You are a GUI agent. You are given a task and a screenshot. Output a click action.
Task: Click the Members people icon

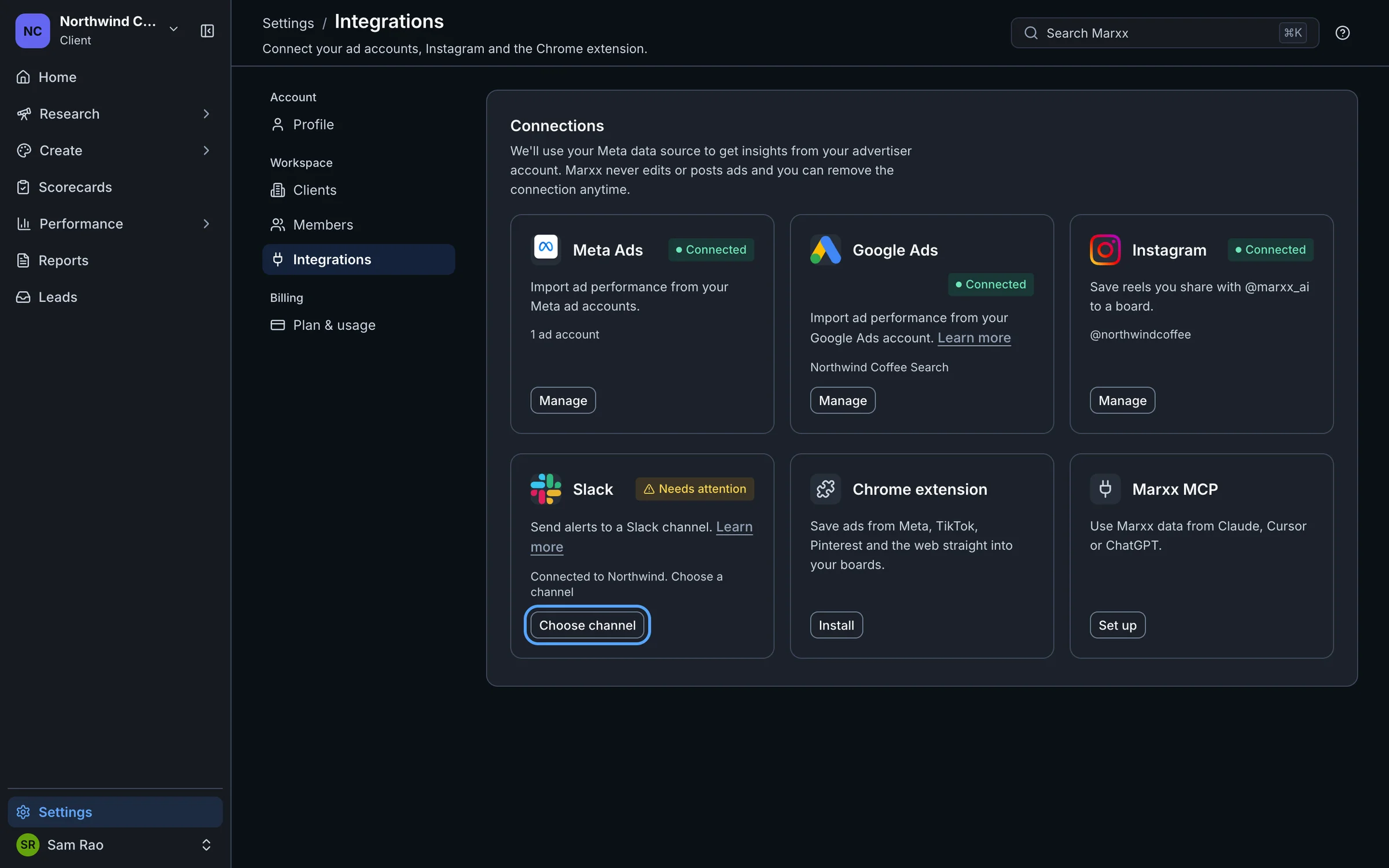[278, 225]
